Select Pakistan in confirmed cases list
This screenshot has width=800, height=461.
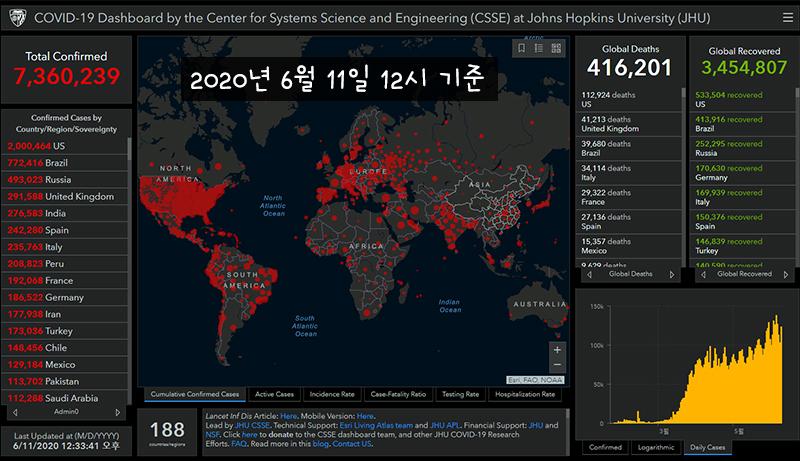65,381
